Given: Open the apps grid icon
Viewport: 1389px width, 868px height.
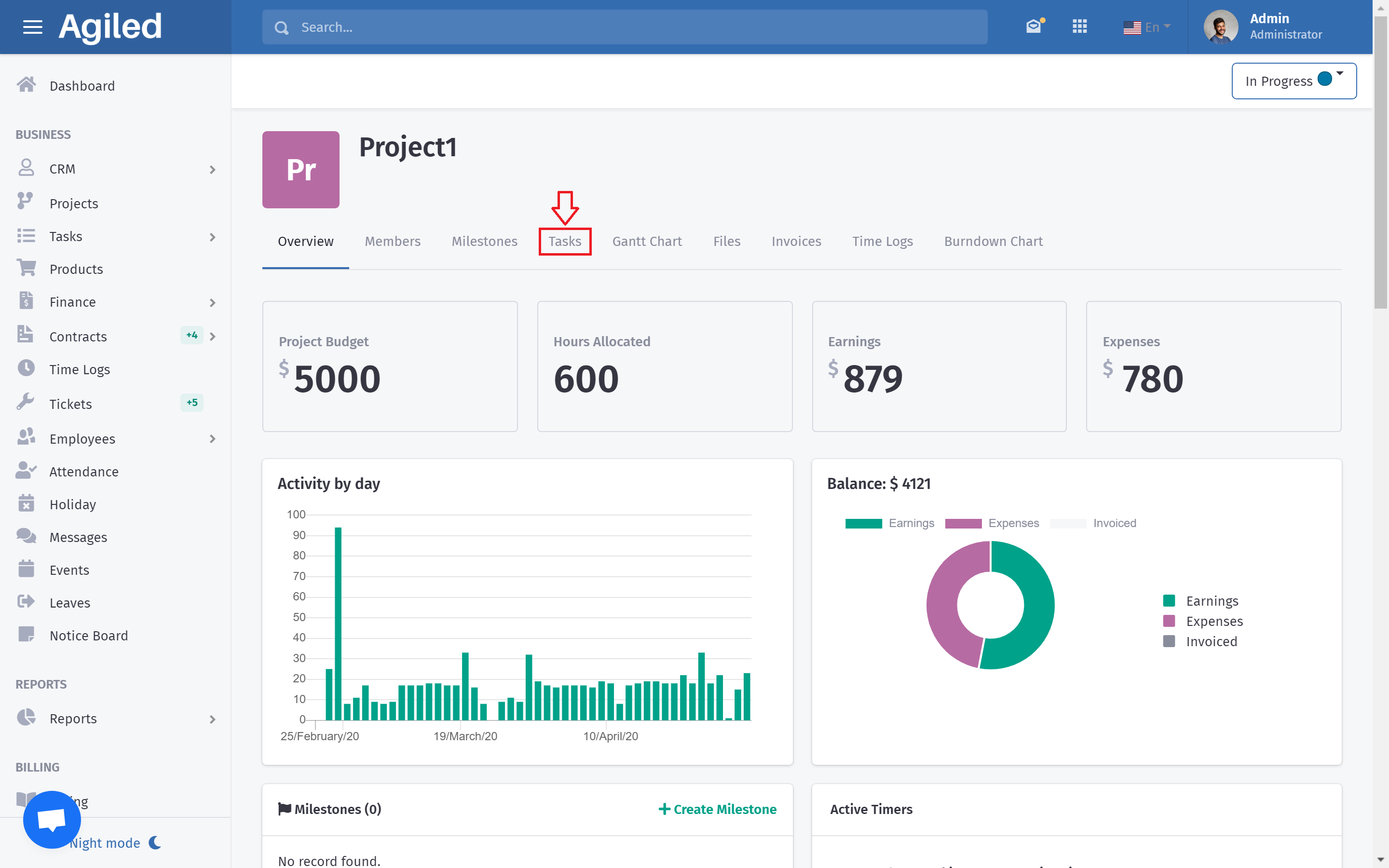Looking at the screenshot, I should pyautogui.click(x=1079, y=27).
